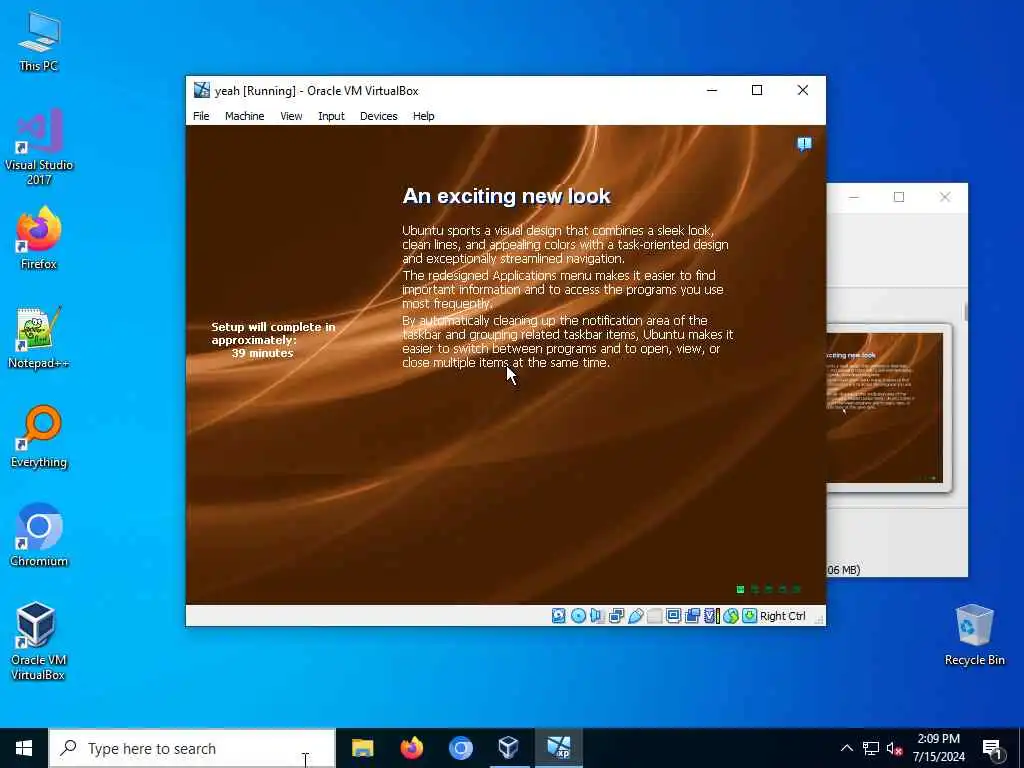Minimize the yeah [Running] VM window
The image size is (1024, 768).
[712, 90]
